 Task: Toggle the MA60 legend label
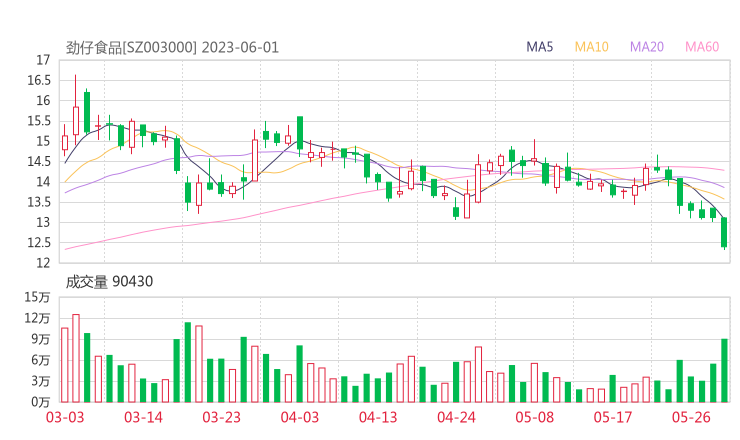click(702, 47)
